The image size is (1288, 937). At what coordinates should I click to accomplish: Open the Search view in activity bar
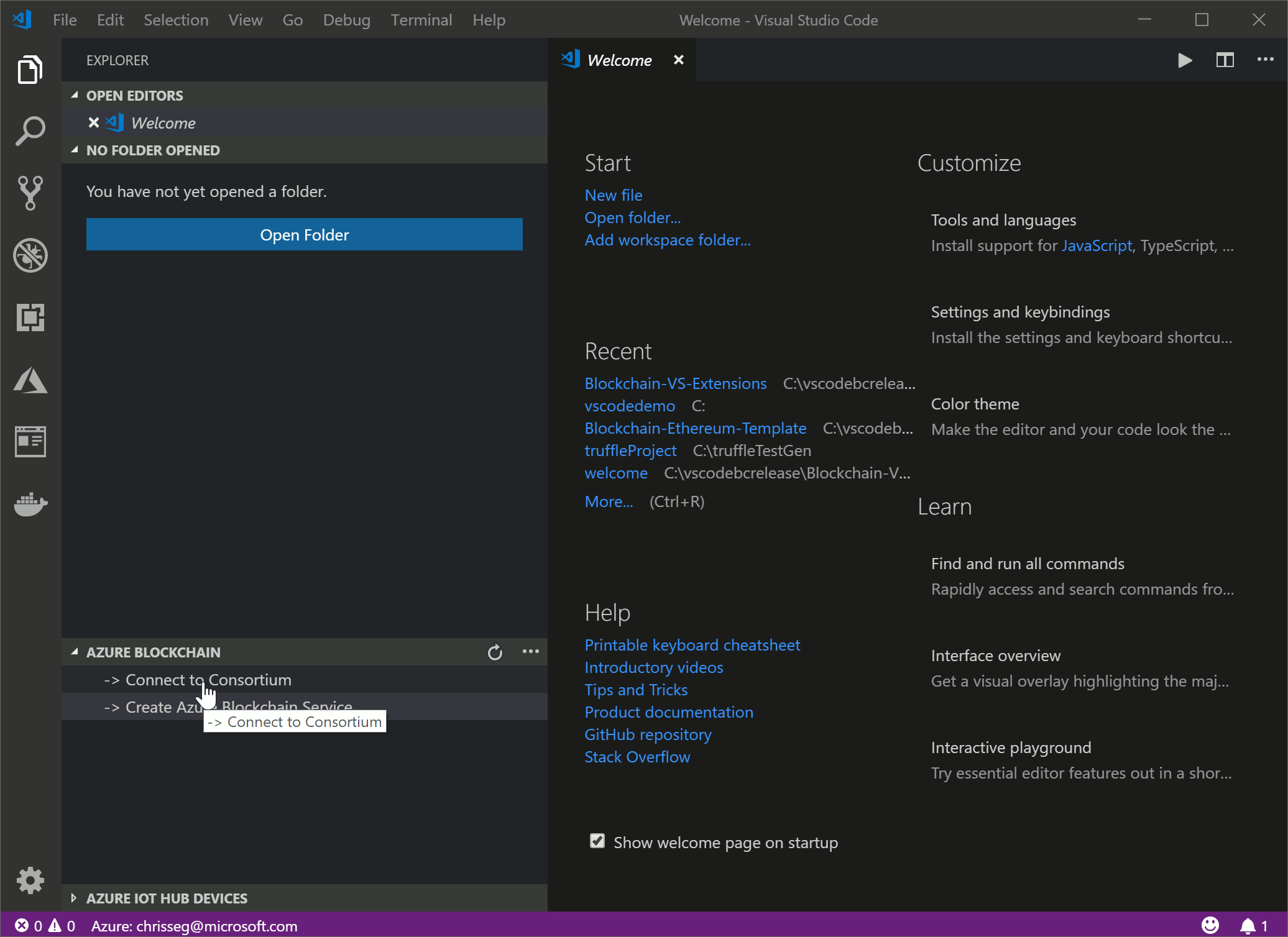point(30,130)
